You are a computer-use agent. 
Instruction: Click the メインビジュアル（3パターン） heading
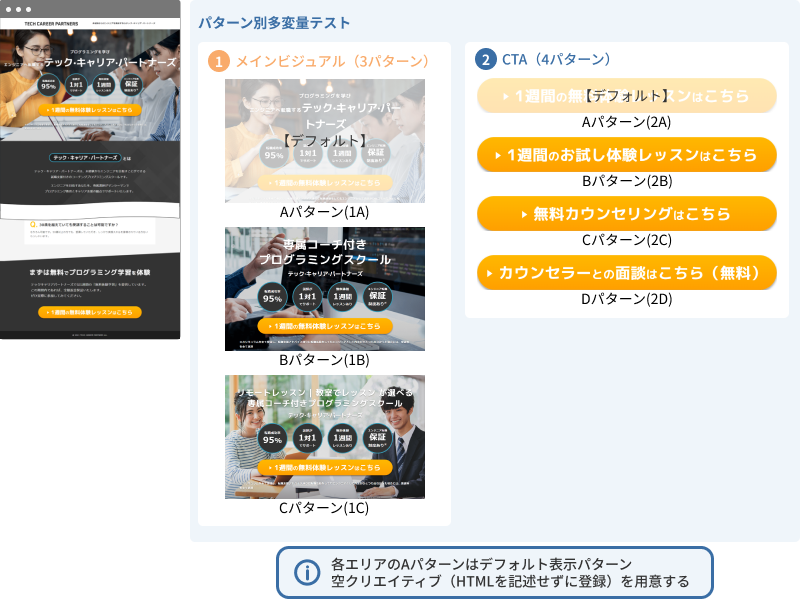point(332,61)
